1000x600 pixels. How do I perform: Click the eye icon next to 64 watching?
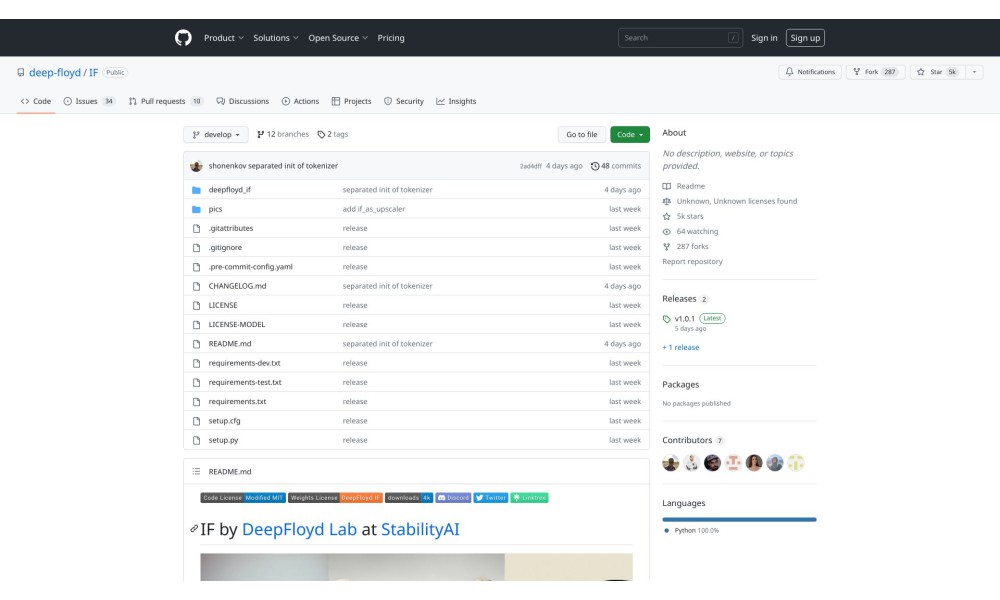pyautogui.click(x=666, y=231)
